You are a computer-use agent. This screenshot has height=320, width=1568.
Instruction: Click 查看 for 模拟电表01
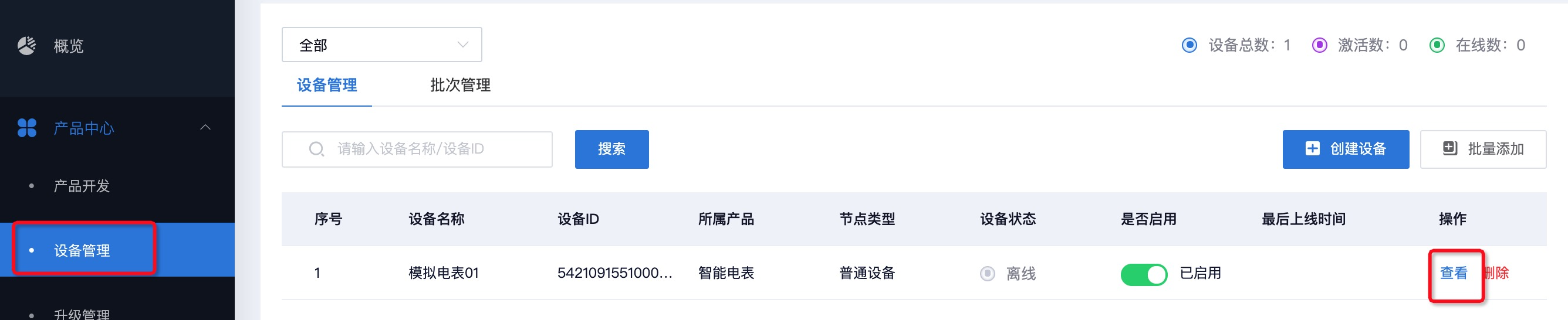click(1453, 273)
